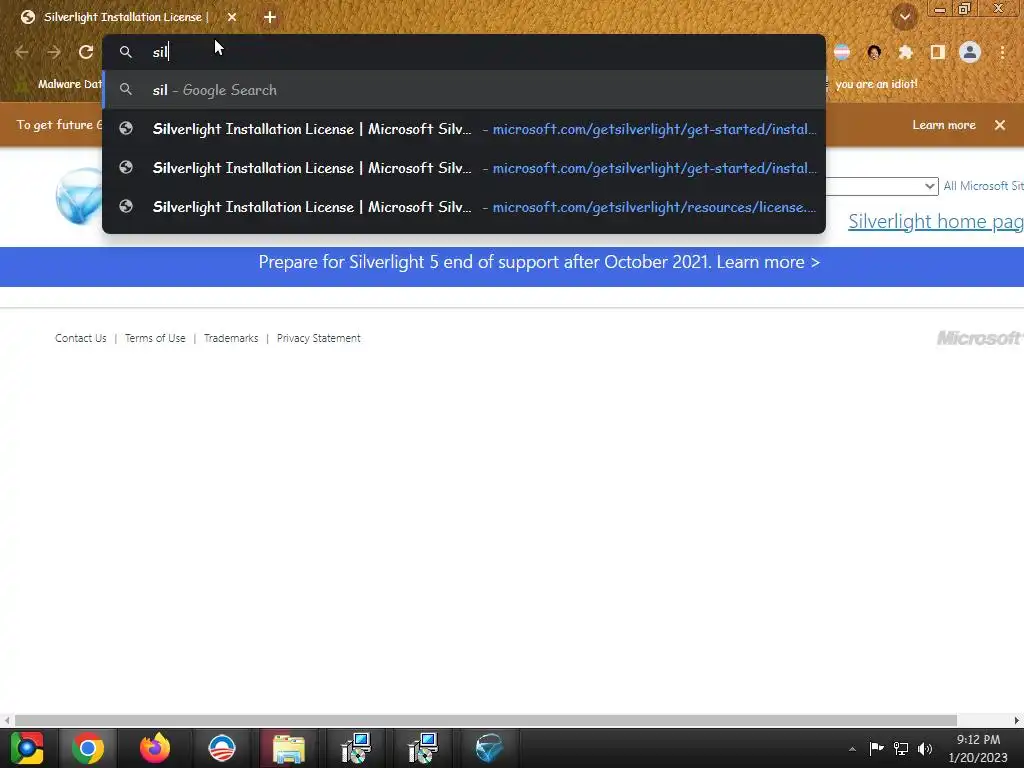Show hidden tray icons arrow
Viewport: 1024px width, 768px height.
point(852,749)
